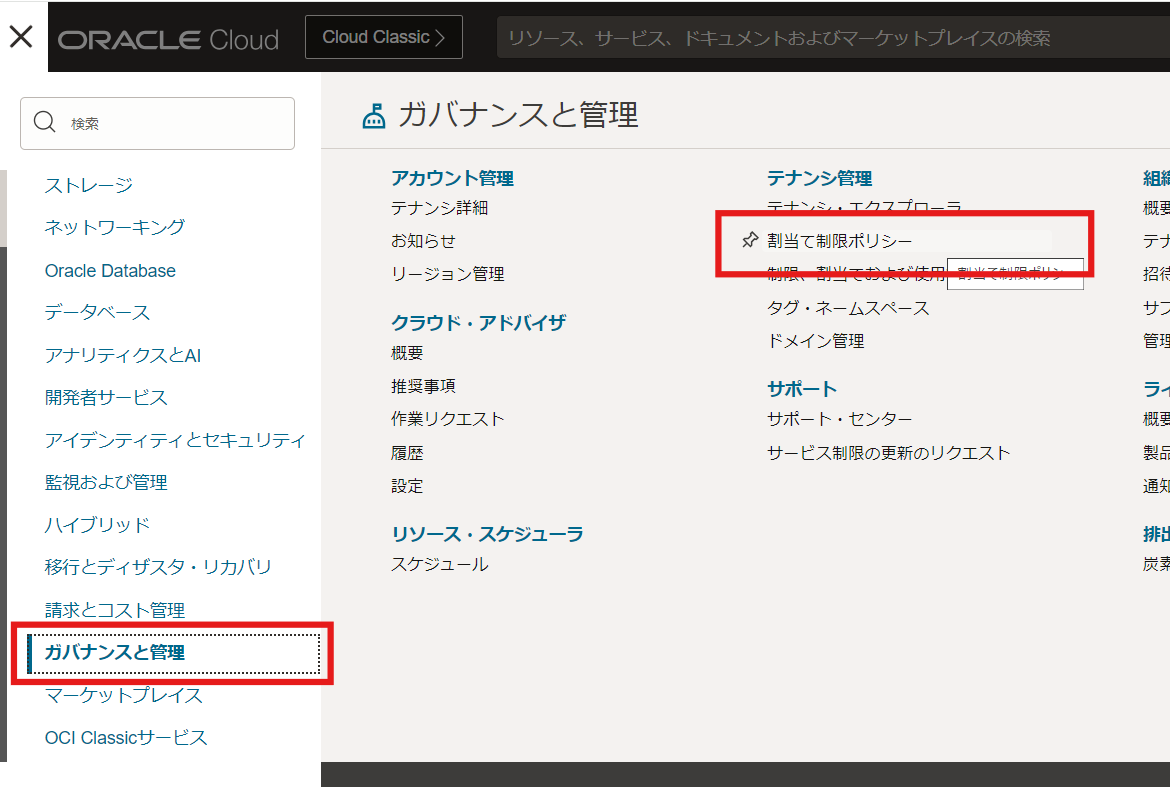Close the navigation menu with X icon
Image resolution: width=1170 pixels, height=787 pixels.
click(21, 37)
